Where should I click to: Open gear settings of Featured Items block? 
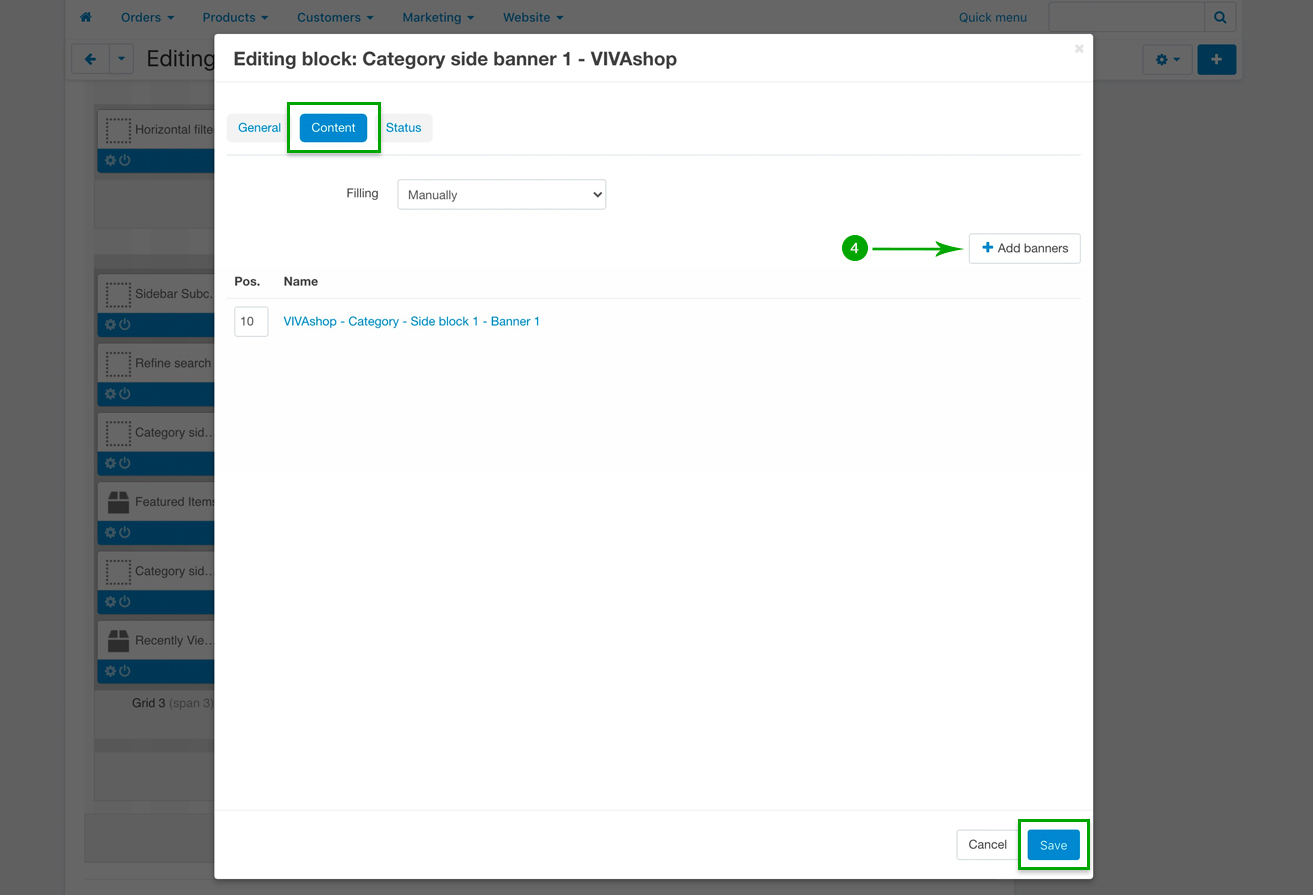coord(111,533)
